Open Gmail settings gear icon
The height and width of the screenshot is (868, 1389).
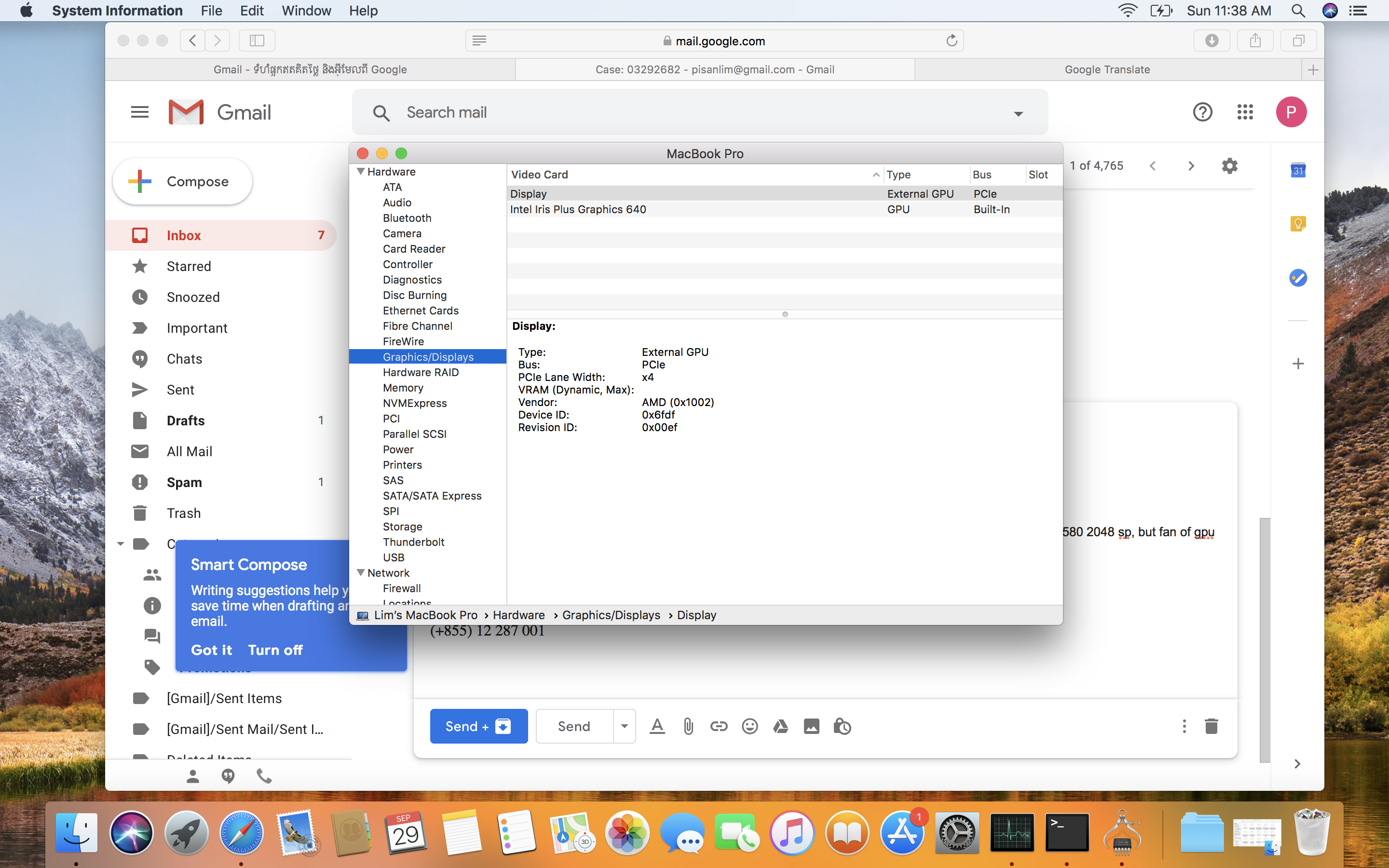[x=1229, y=166]
